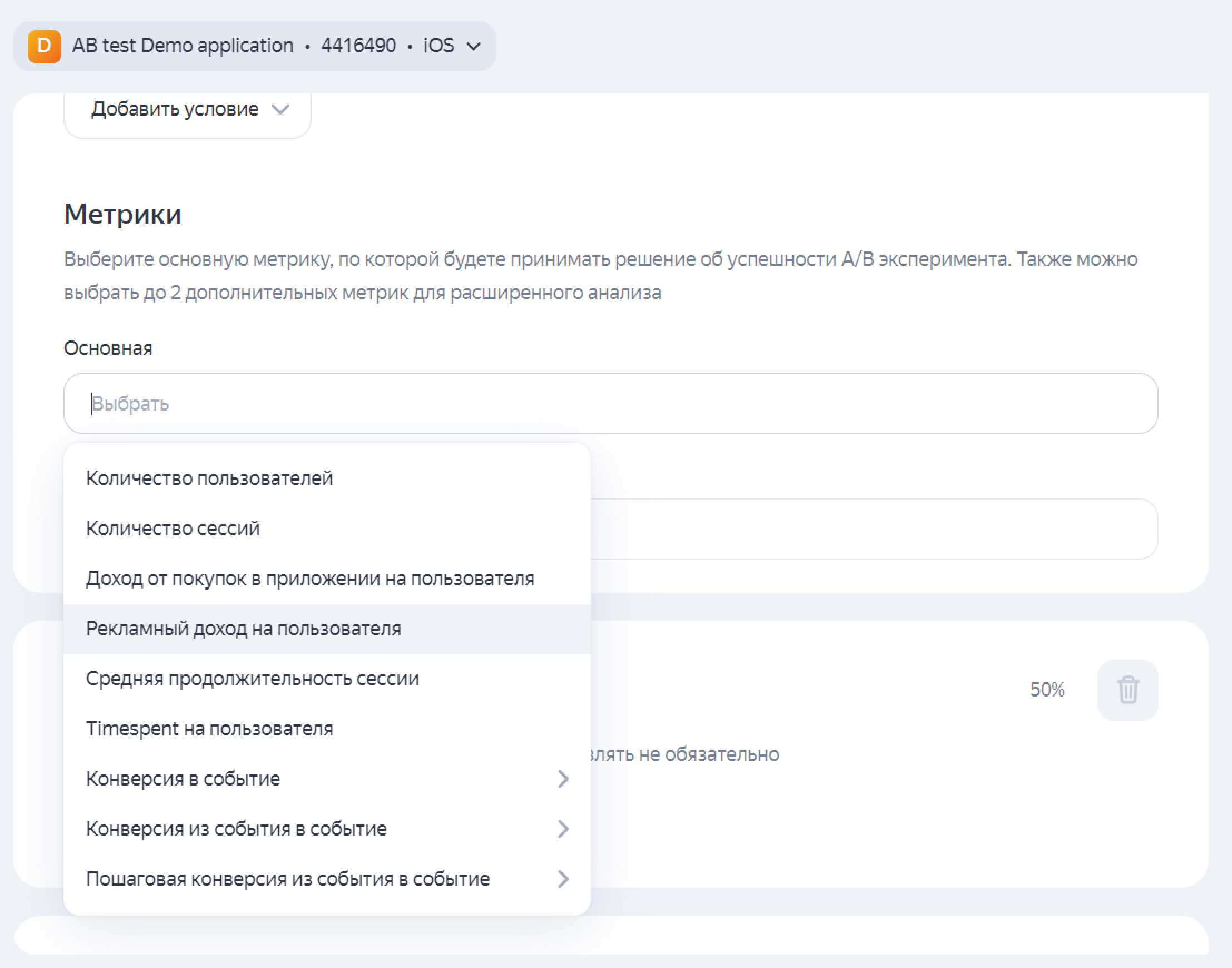Expand Конверсия в событие submenu
Image resolution: width=1232 pixels, height=968 pixels.
(x=183, y=779)
